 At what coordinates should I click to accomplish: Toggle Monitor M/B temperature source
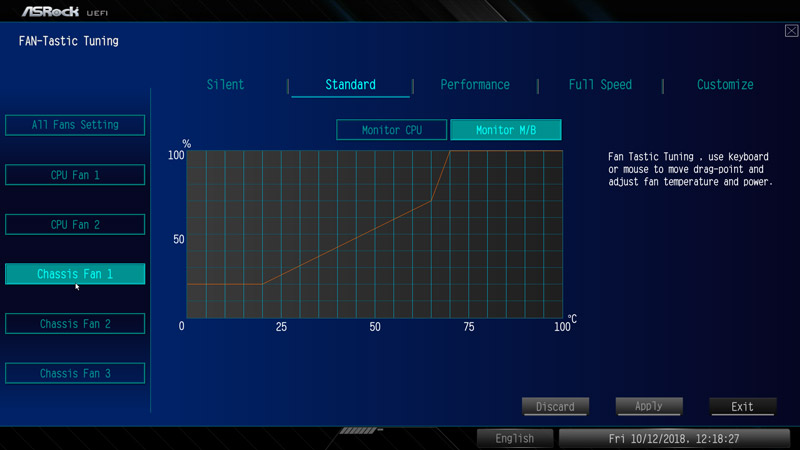tap(506, 130)
